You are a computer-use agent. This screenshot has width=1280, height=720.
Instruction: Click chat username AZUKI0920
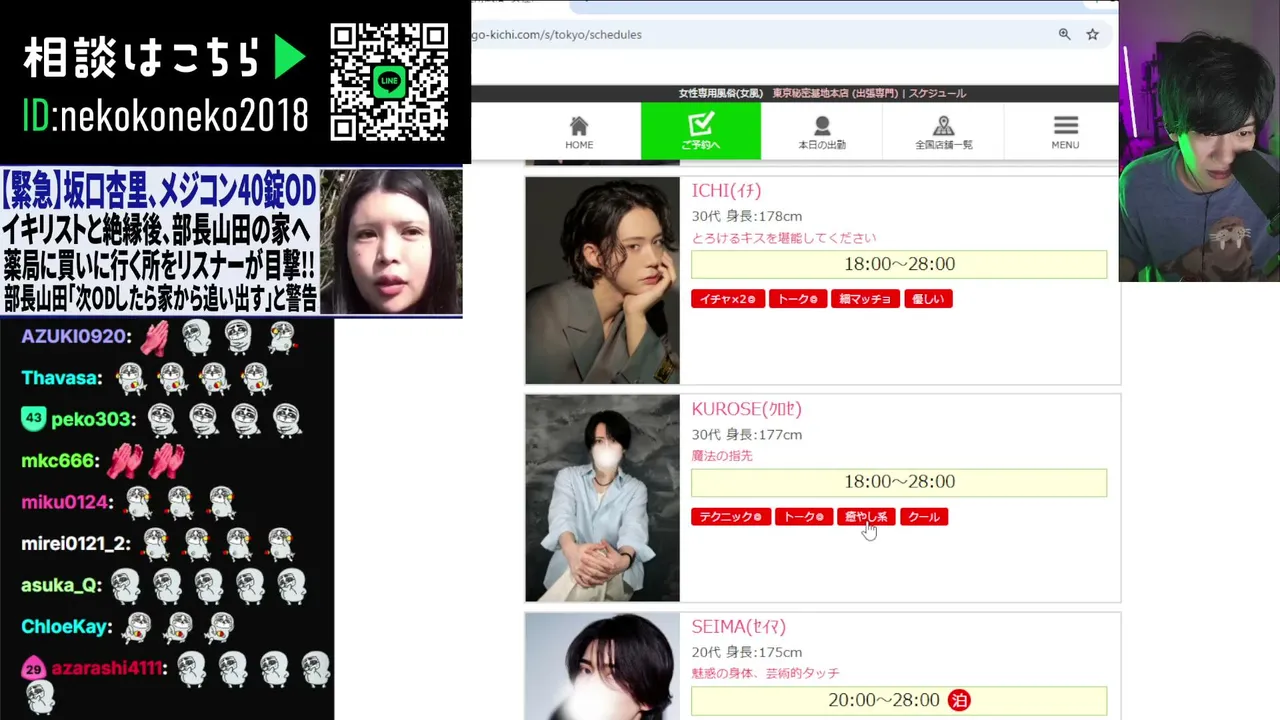(x=76, y=336)
